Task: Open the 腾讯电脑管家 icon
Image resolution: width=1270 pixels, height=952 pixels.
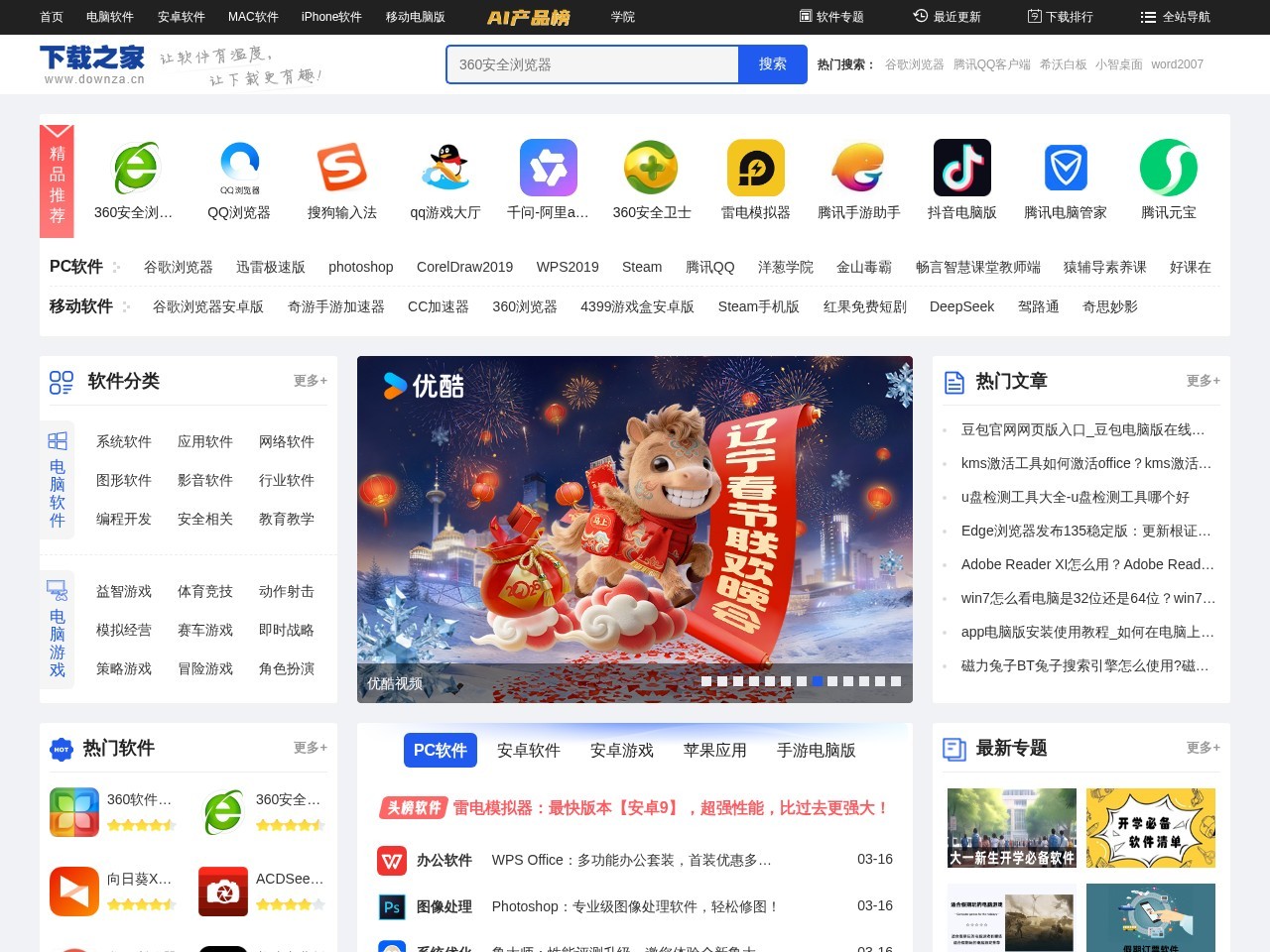Action: click(1065, 167)
